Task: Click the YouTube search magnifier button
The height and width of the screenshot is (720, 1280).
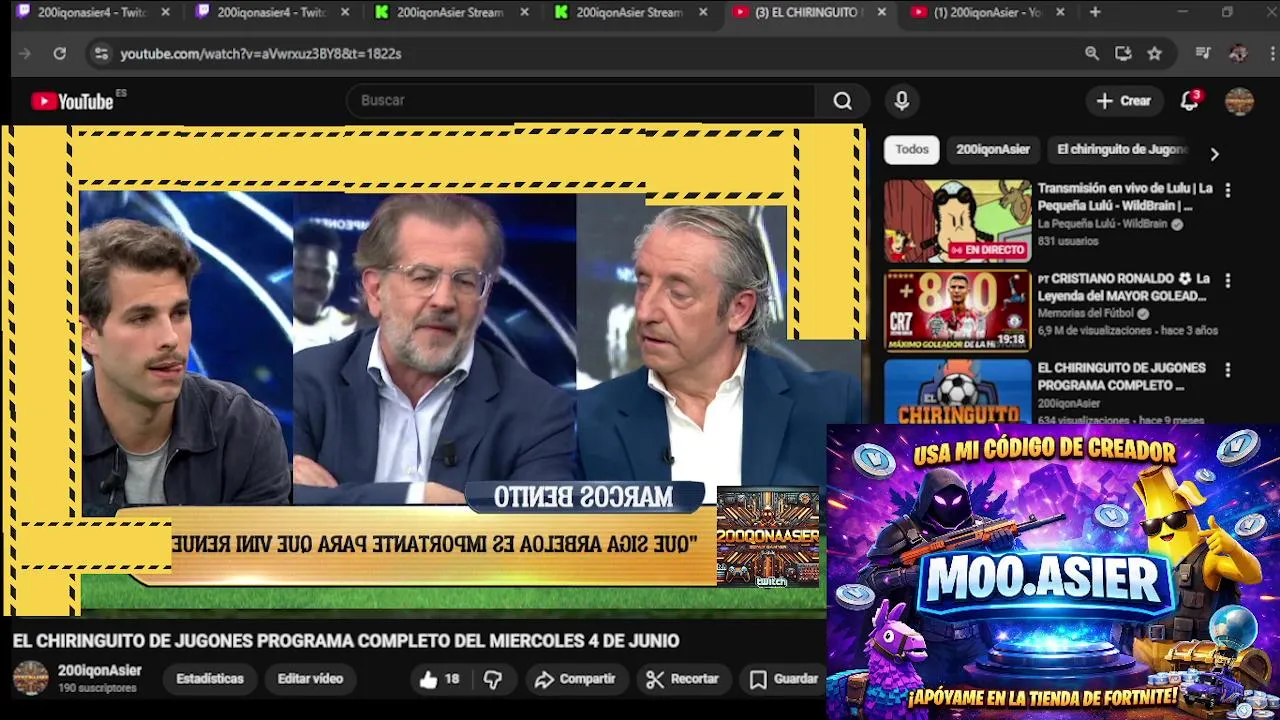Action: [843, 101]
